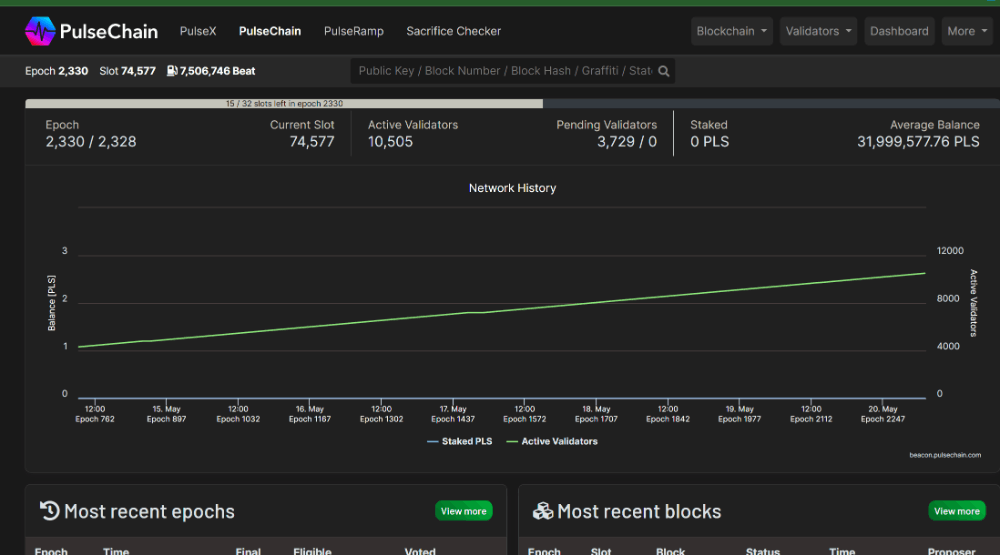Click the Slot 74,577 header link
1000x555 pixels.
(x=128, y=71)
